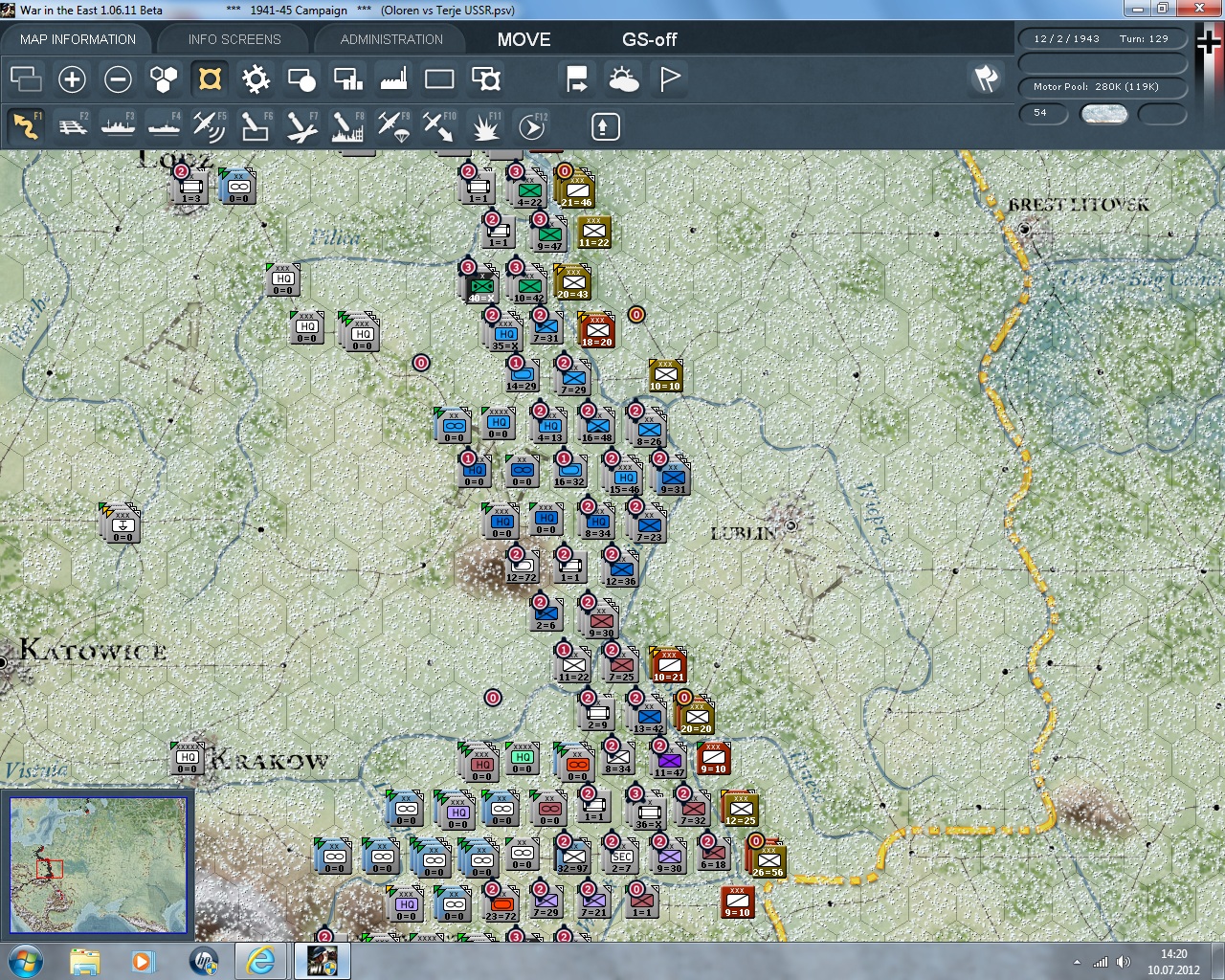Open Windows Explorer from taskbar
Viewport: 1225px width, 980px height.
(84, 961)
